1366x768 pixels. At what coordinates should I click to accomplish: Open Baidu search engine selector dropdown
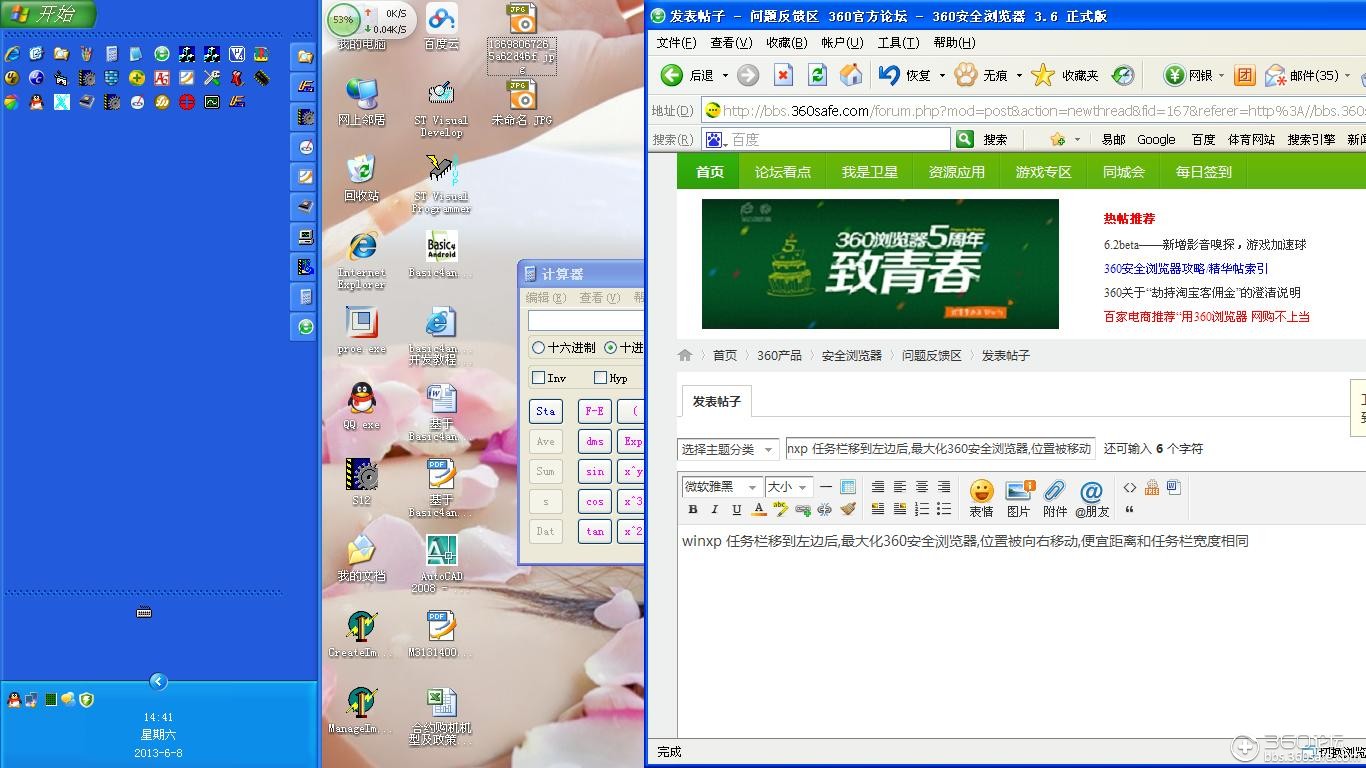715,139
